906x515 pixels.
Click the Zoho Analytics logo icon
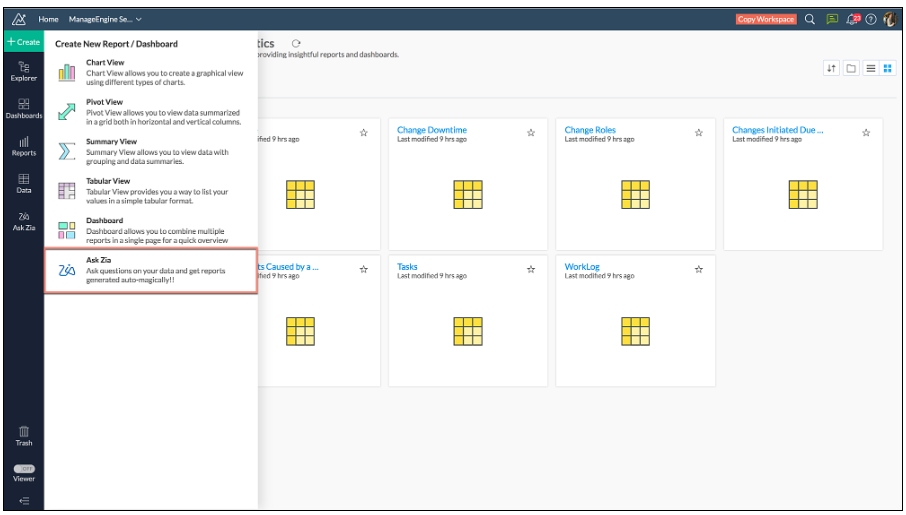(x=19, y=19)
